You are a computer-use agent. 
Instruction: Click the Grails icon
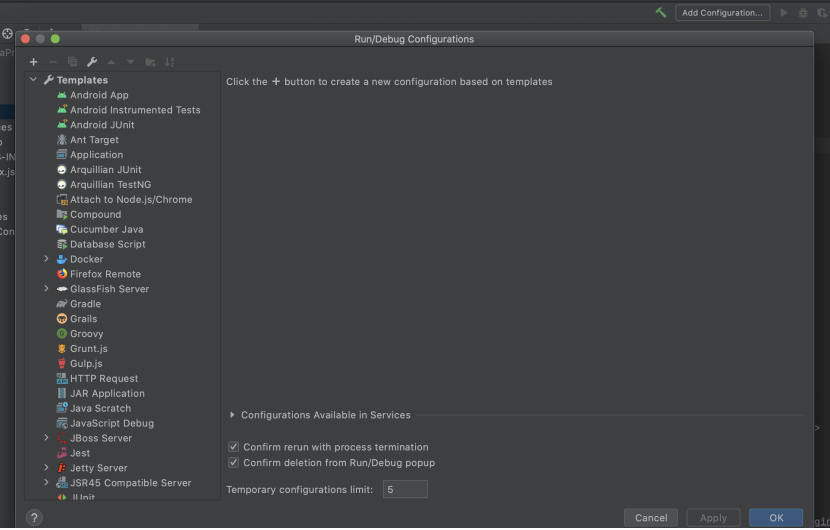point(62,319)
